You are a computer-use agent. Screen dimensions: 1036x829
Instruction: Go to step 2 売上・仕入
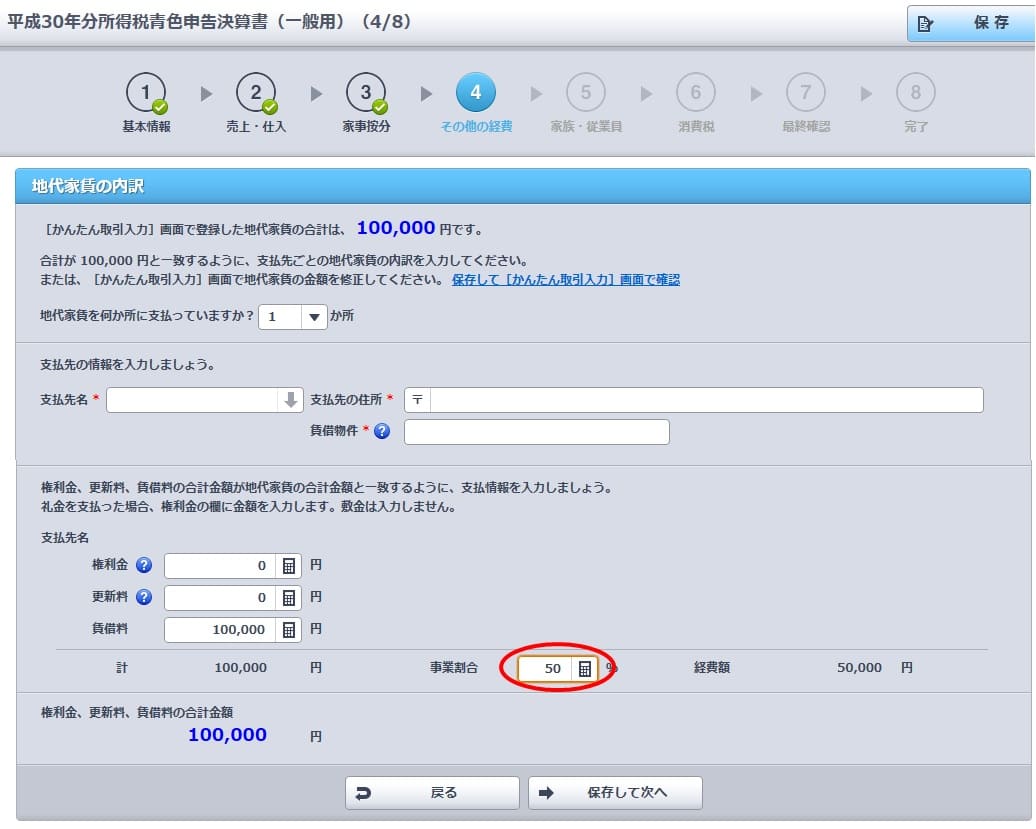click(256, 102)
